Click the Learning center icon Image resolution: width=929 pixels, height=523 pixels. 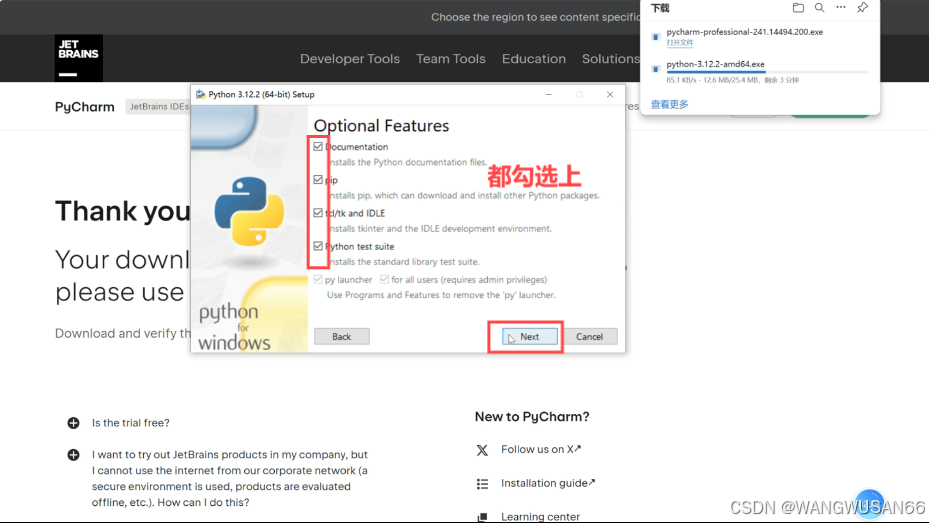[x=482, y=517]
